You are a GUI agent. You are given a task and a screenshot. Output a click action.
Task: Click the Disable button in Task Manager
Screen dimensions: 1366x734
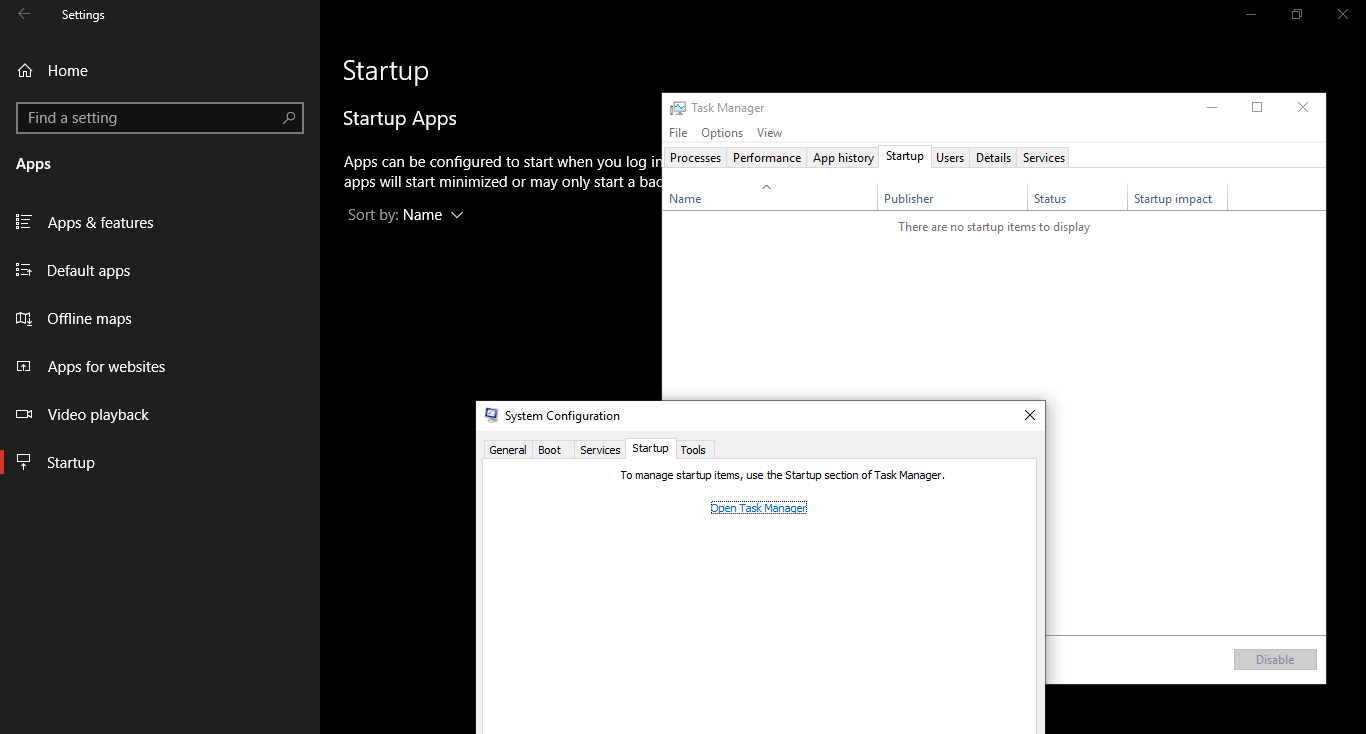tap(1275, 659)
